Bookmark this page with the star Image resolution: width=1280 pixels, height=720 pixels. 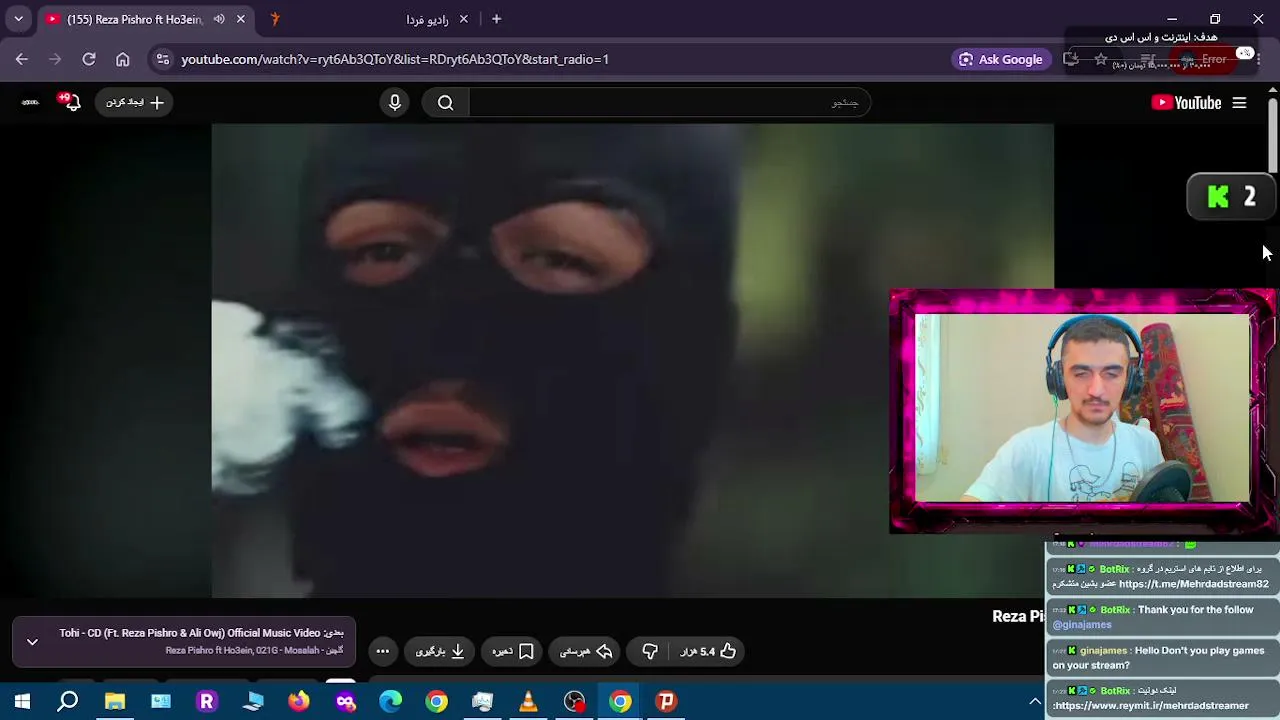(1101, 59)
